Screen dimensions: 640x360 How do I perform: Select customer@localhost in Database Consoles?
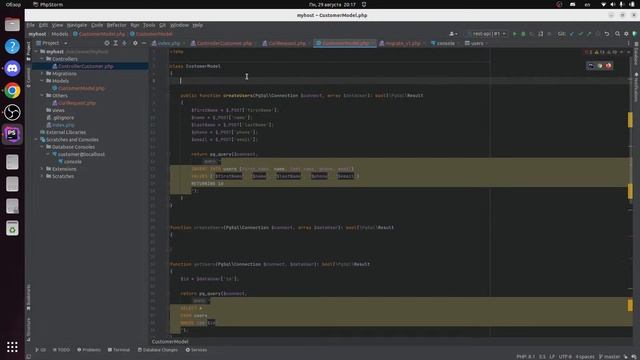click(81, 154)
